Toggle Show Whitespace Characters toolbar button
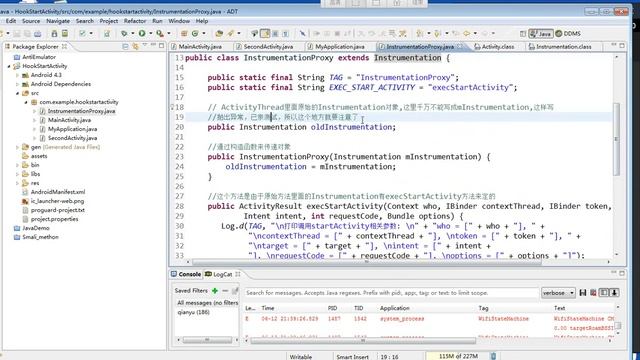Image resolution: width=640 pixels, height=360 pixels. tap(285, 33)
